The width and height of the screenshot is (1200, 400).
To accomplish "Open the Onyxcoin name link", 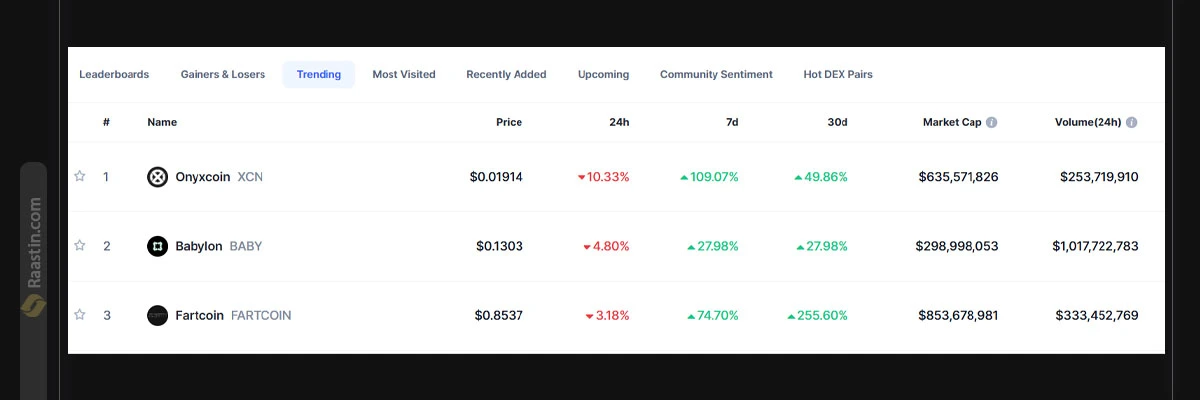I will [x=203, y=177].
